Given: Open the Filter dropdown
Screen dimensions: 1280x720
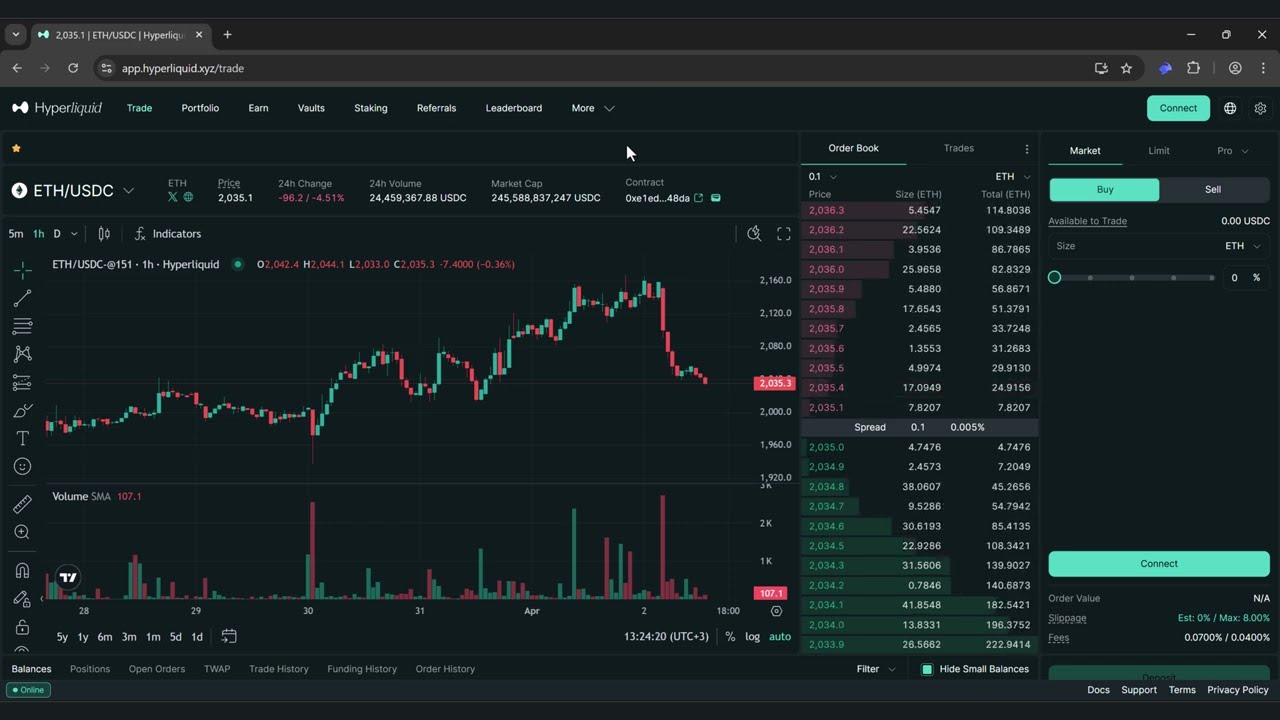Looking at the screenshot, I should [876, 669].
